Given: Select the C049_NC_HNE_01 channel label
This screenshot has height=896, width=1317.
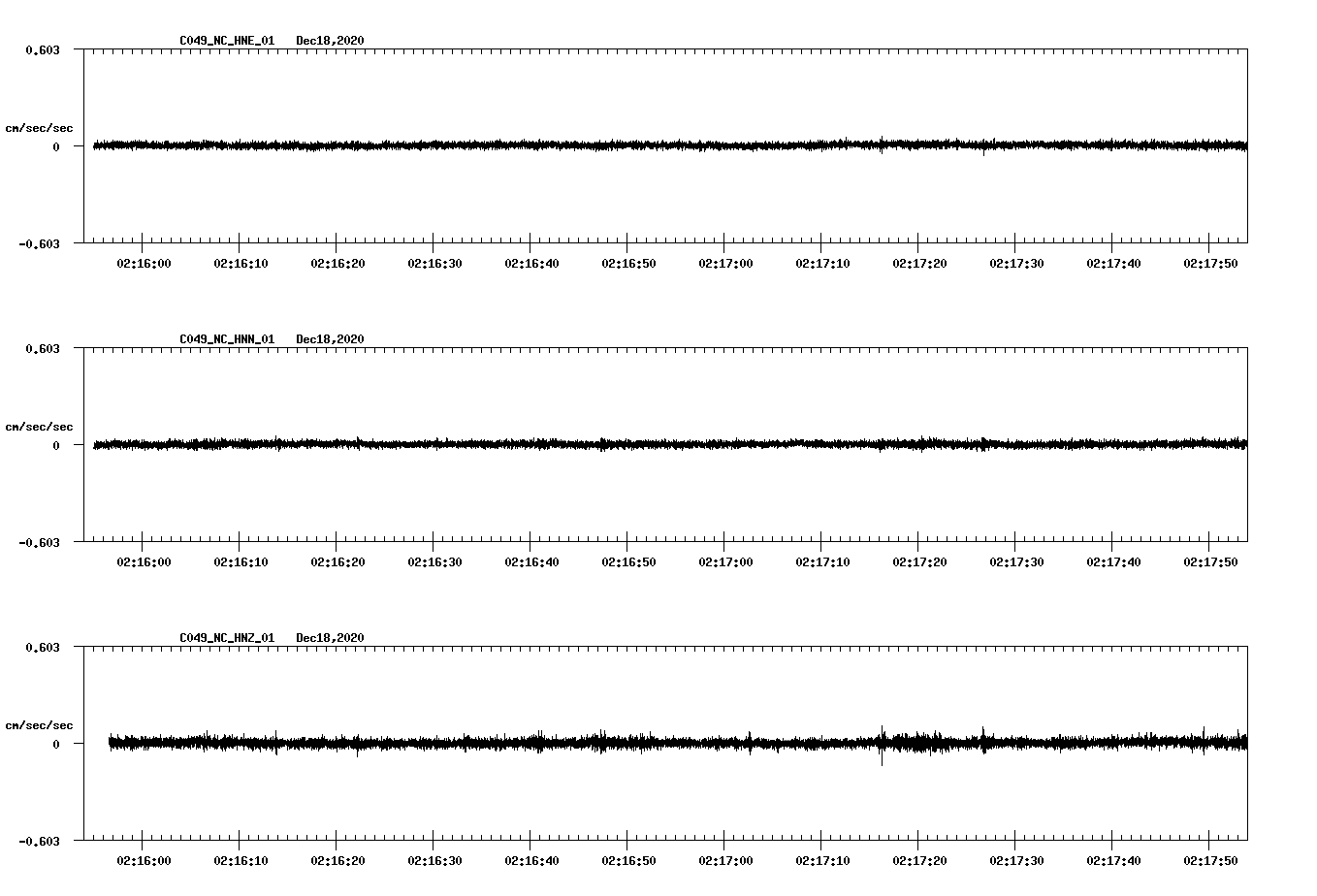Looking at the screenshot, I should (x=225, y=41).
